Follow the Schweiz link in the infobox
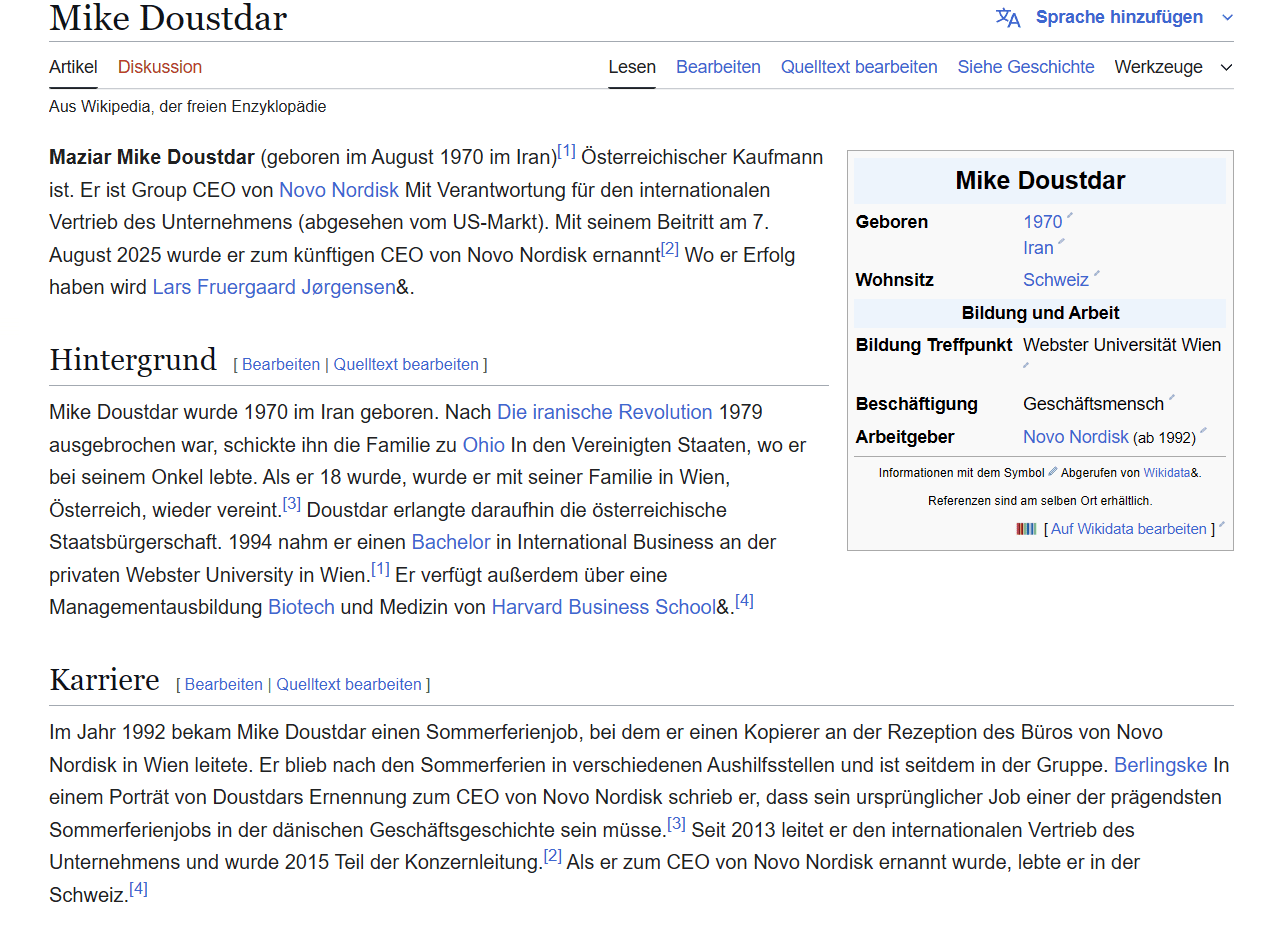1266x930 pixels. [x=1056, y=280]
